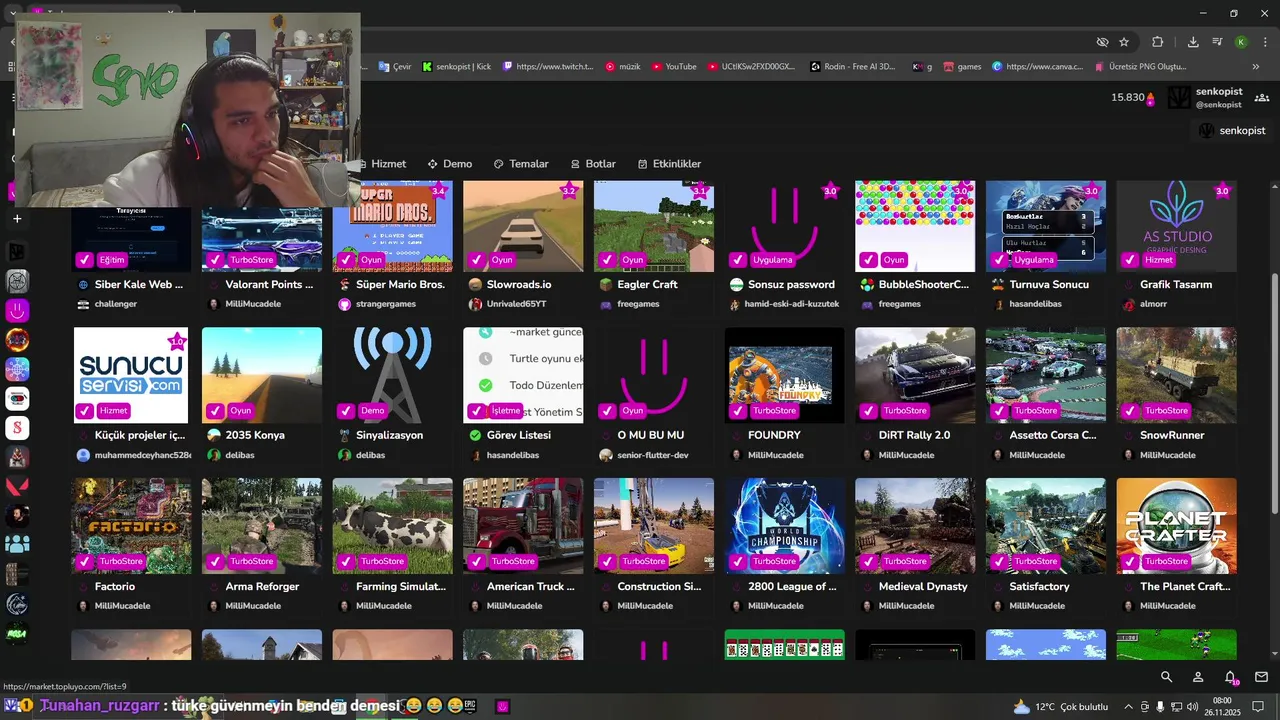Toggle the checkmark on Factorio card
Viewport: 1280px width, 720px height.
[85, 562]
